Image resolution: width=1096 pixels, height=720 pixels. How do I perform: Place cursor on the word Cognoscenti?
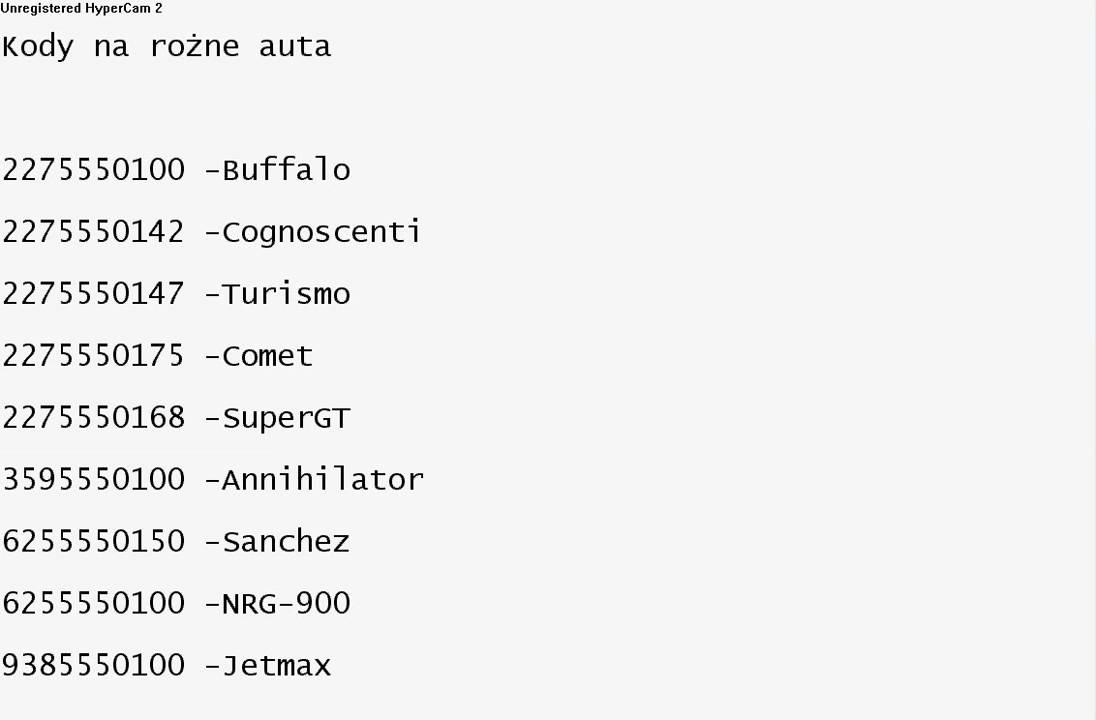[x=321, y=232]
